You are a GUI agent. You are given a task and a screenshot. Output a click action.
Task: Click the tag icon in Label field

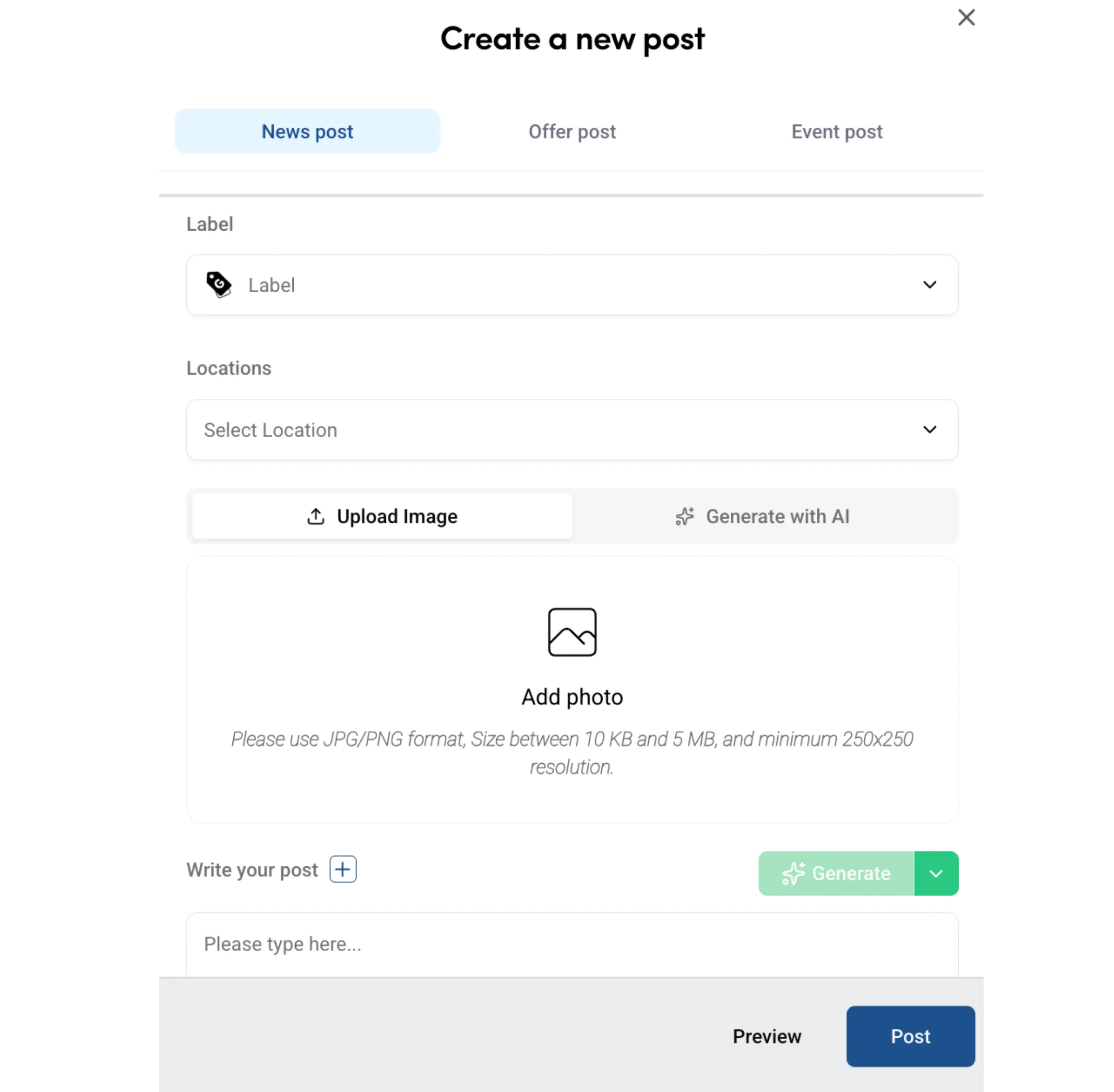[x=219, y=284]
